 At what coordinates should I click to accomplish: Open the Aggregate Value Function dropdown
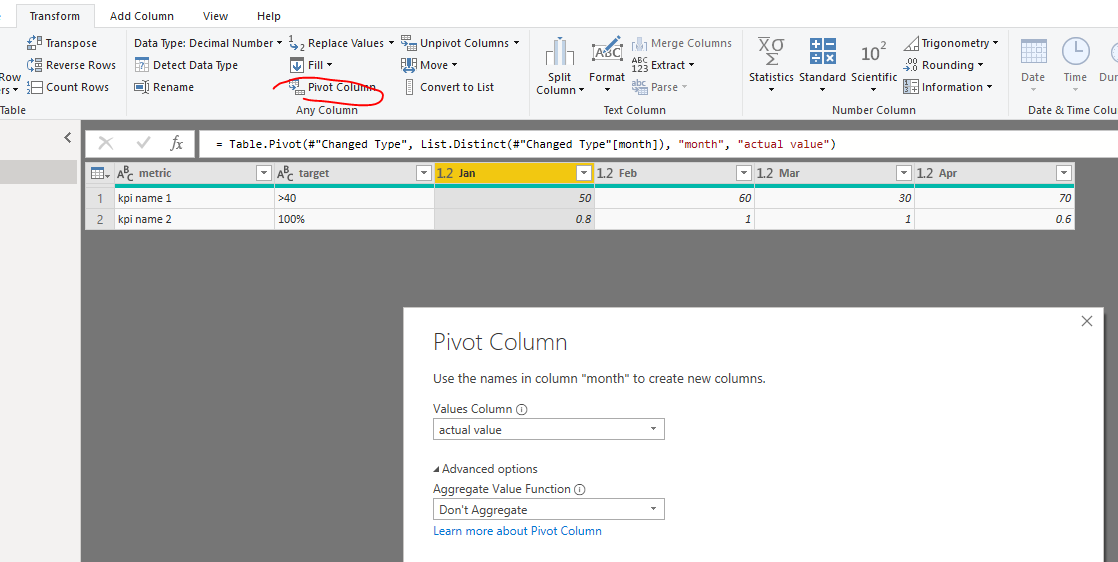click(548, 509)
